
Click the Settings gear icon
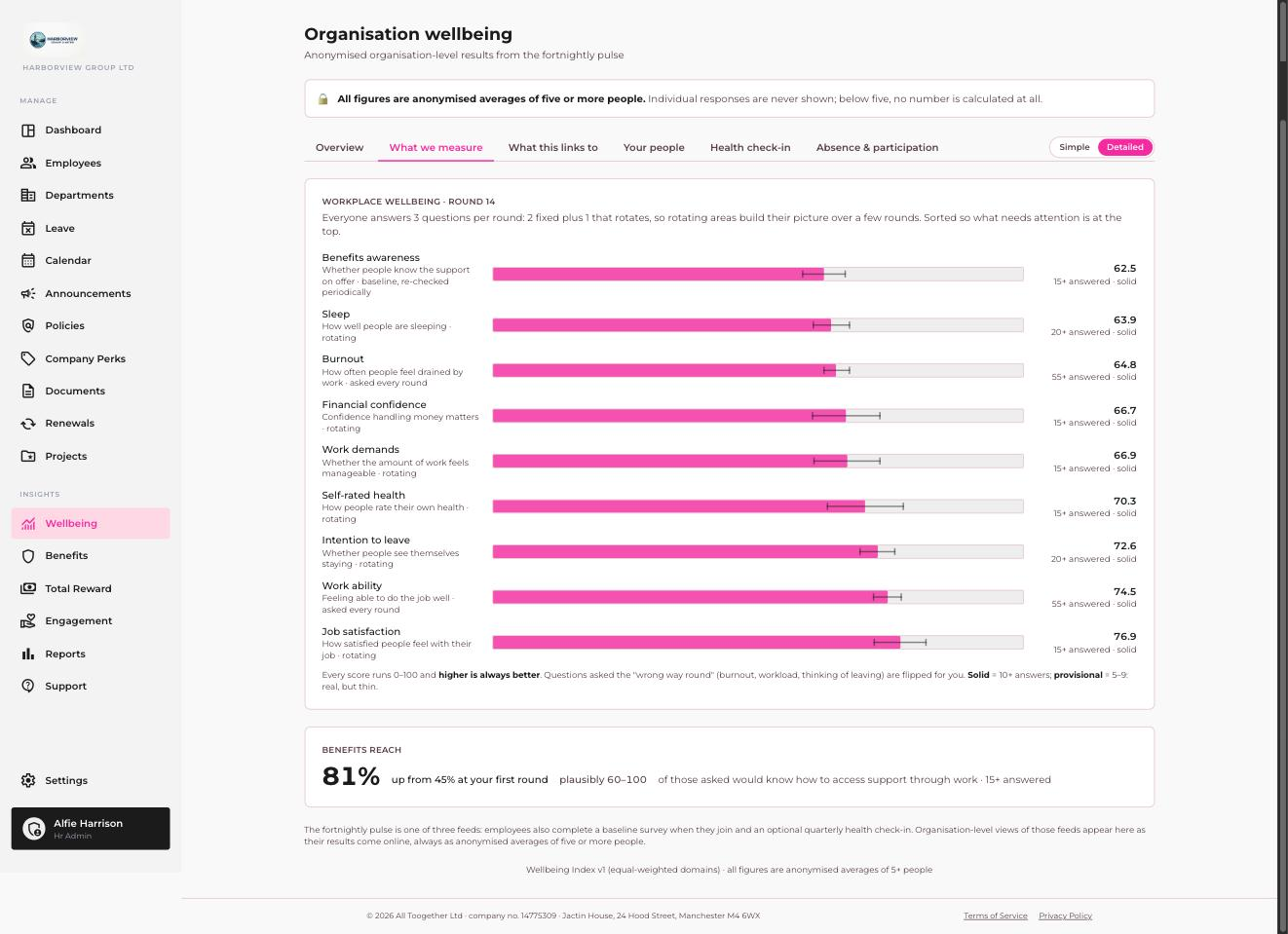pyautogui.click(x=28, y=780)
